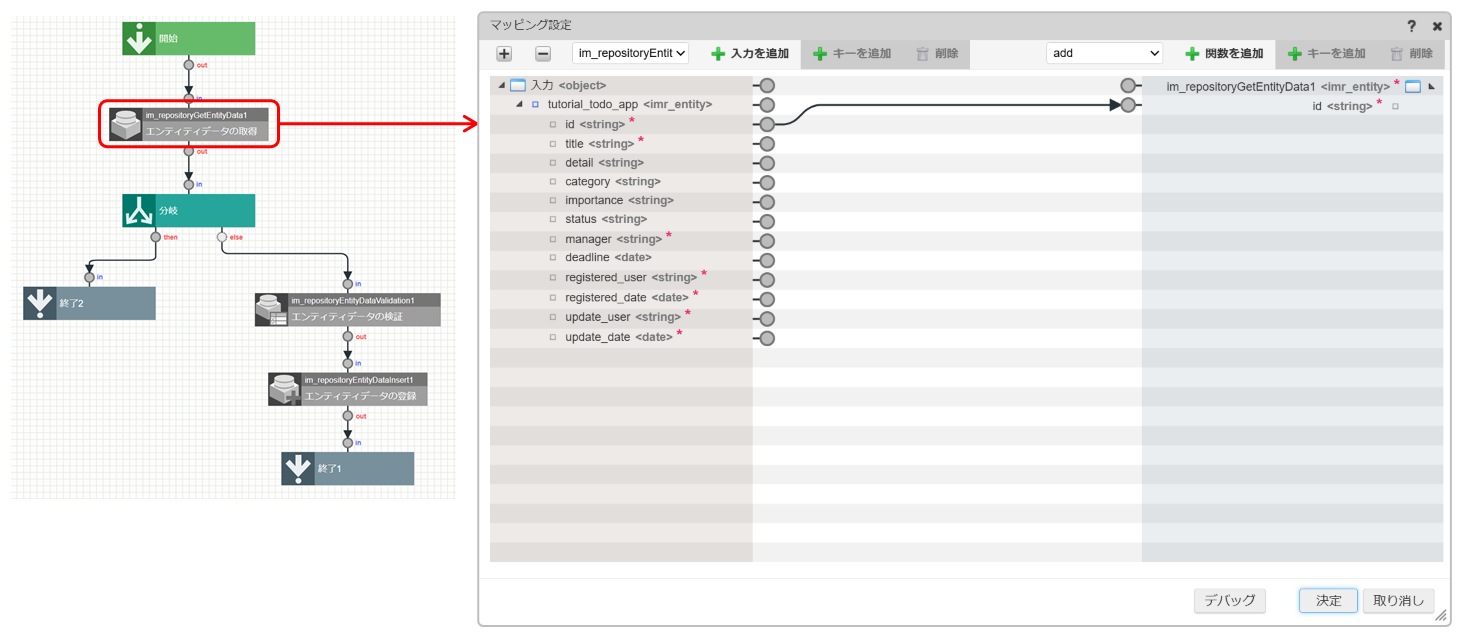The height and width of the screenshot is (640, 1459).
Task: Click the connector port next to title
Action: pos(767,144)
